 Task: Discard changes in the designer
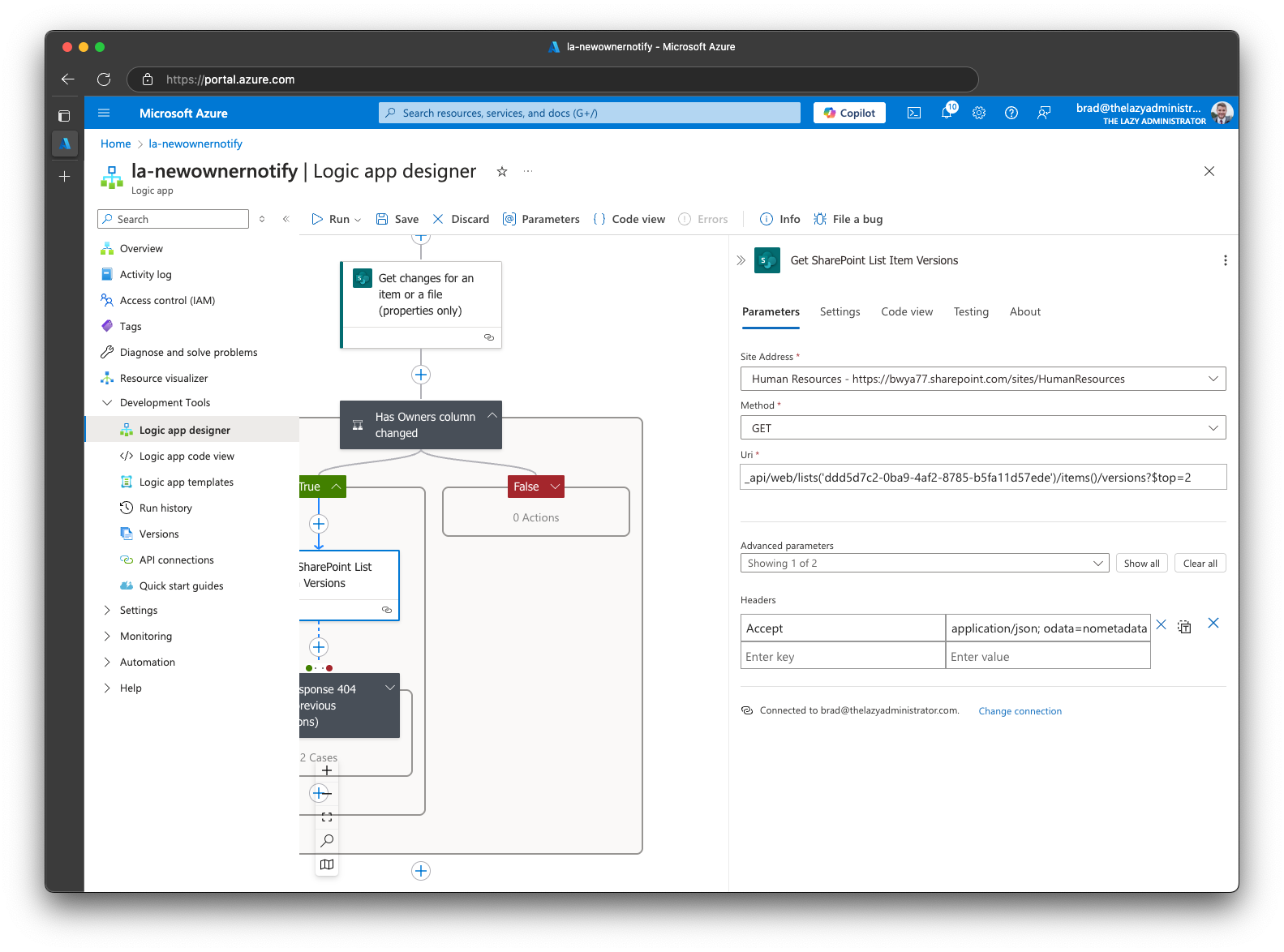[x=461, y=219]
